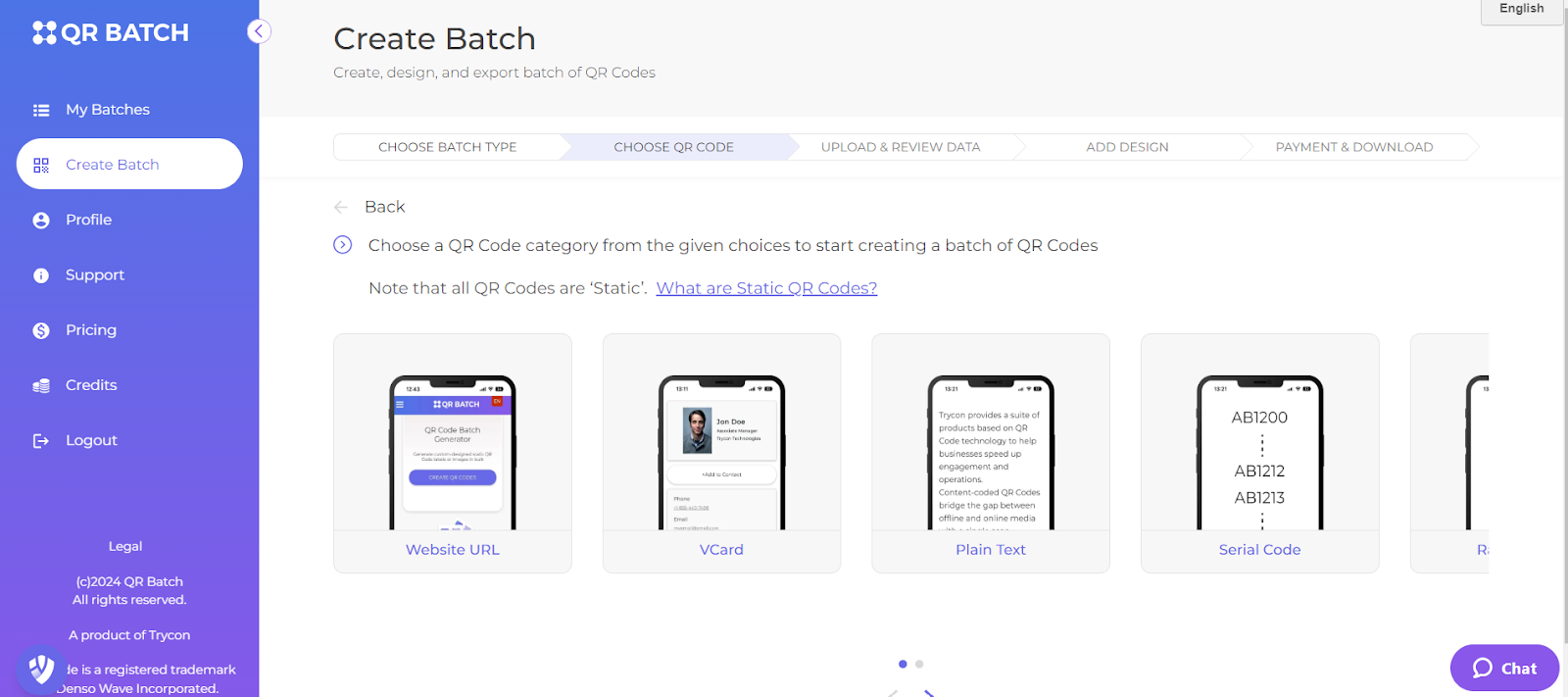The image size is (1568, 697).
Task: Click the Profile person icon
Action: [41, 221]
